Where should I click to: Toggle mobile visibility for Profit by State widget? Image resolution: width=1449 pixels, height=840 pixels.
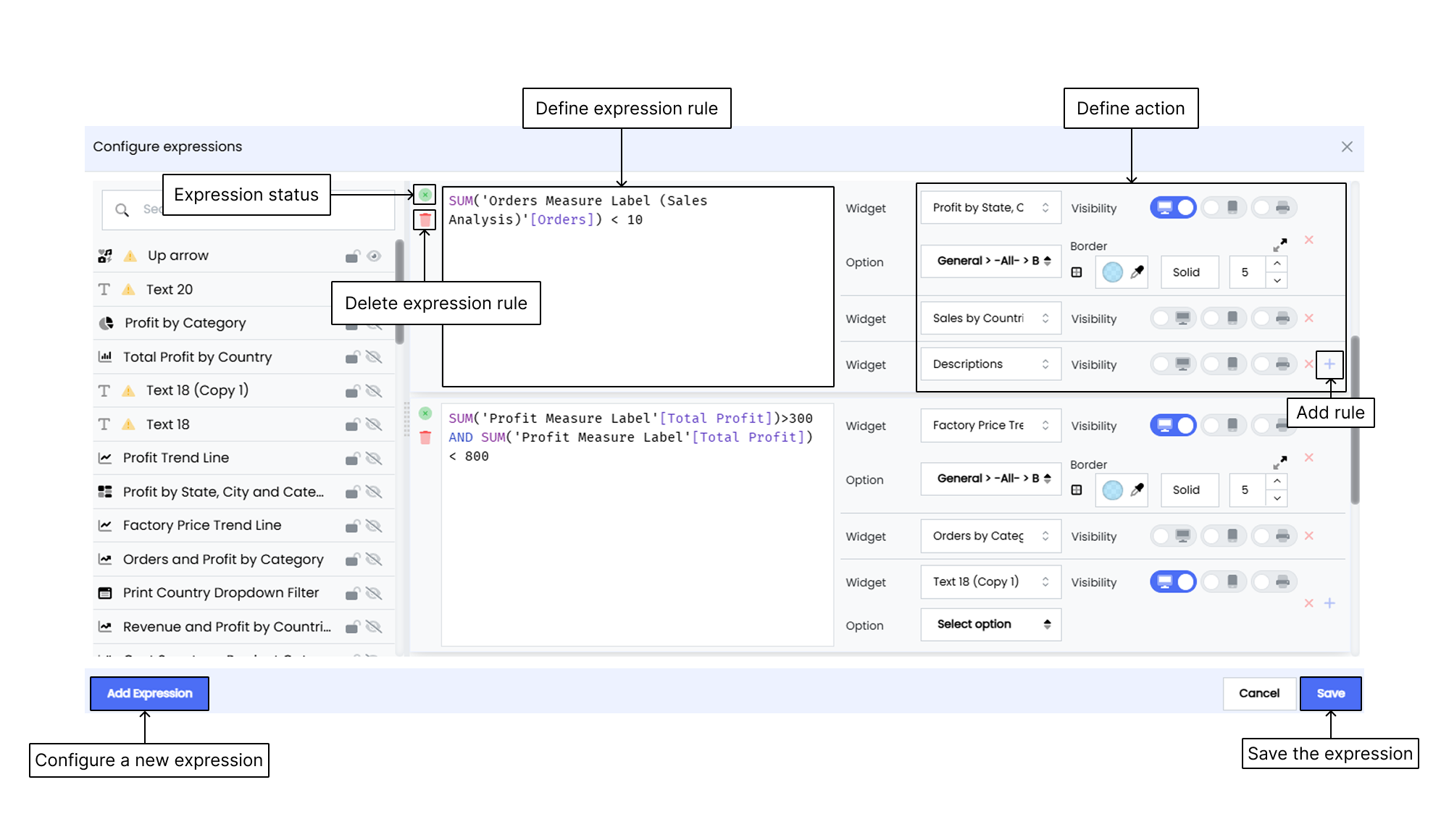point(1224,208)
